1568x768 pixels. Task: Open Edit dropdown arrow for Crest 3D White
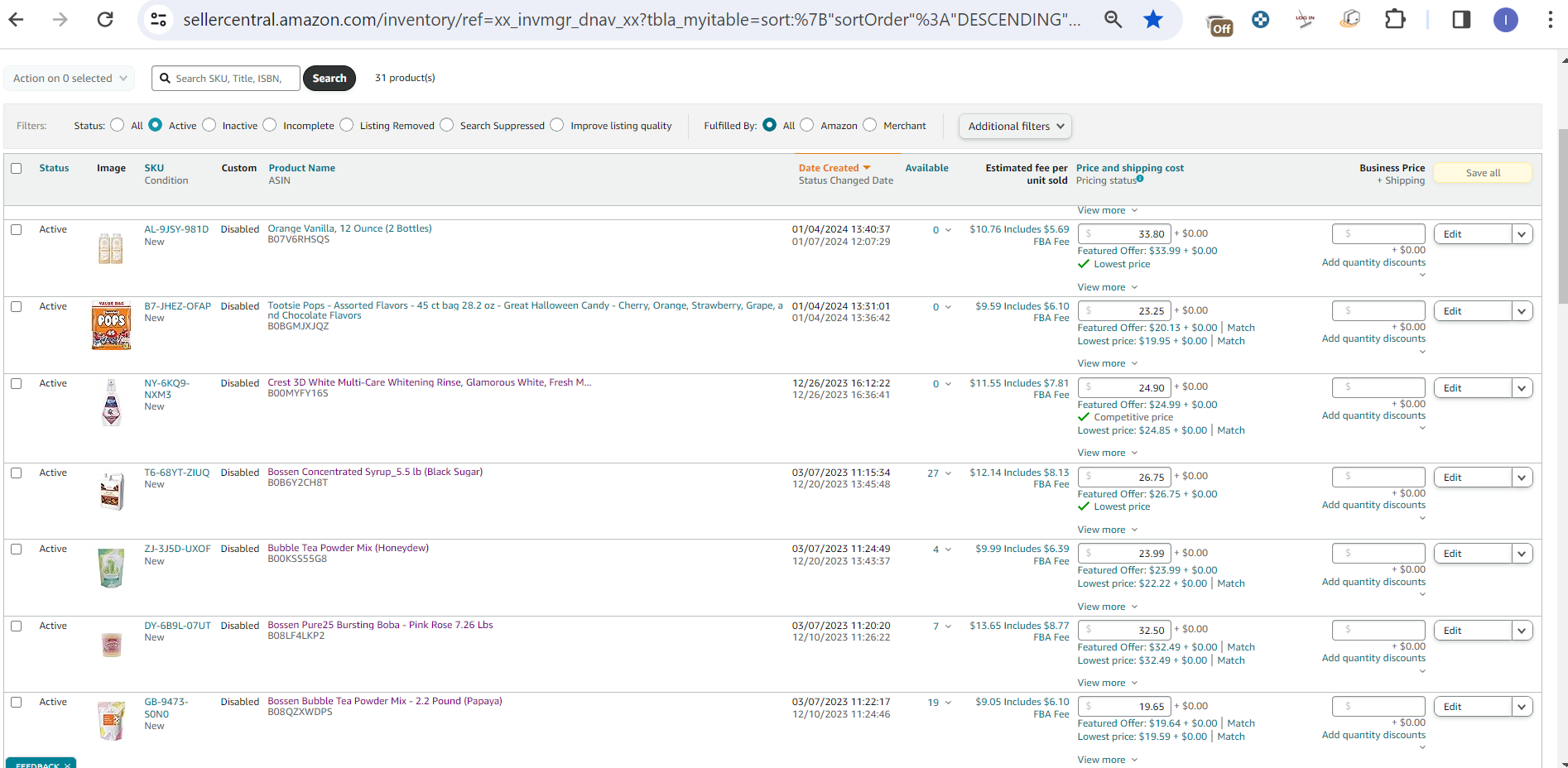coord(1522,388)
